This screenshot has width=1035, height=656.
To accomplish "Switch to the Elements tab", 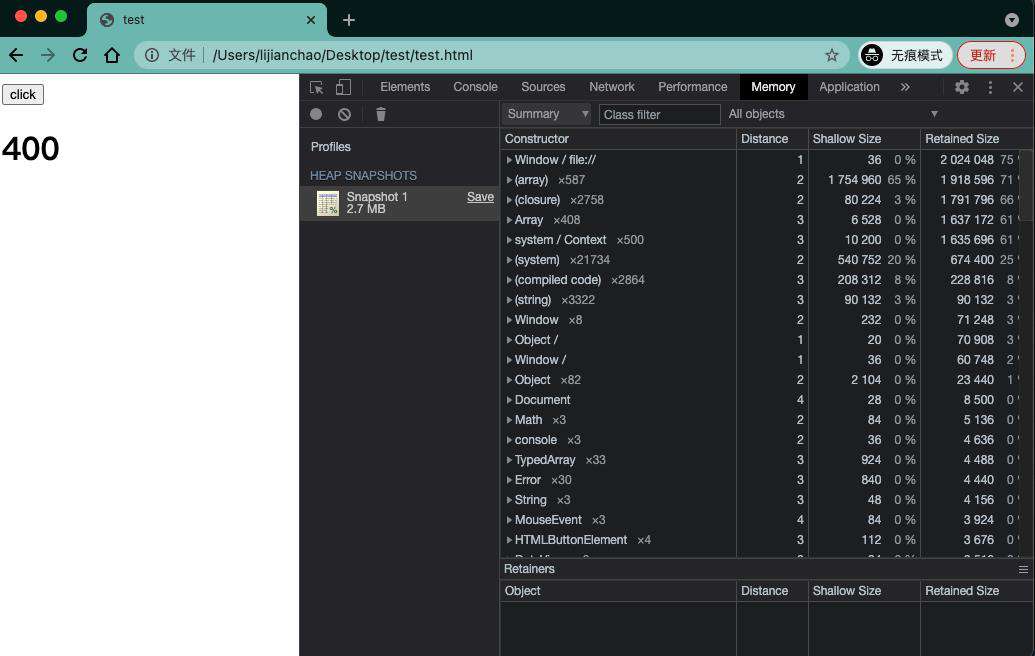I will click(405, 87).
